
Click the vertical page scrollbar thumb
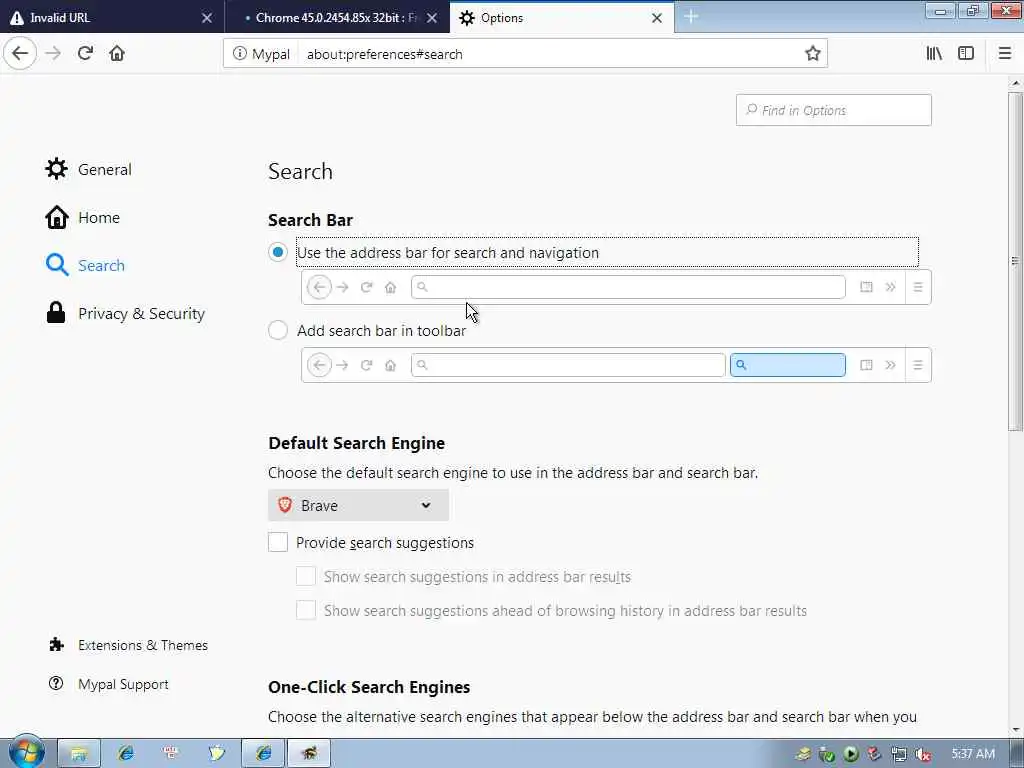pos(1015,261)
